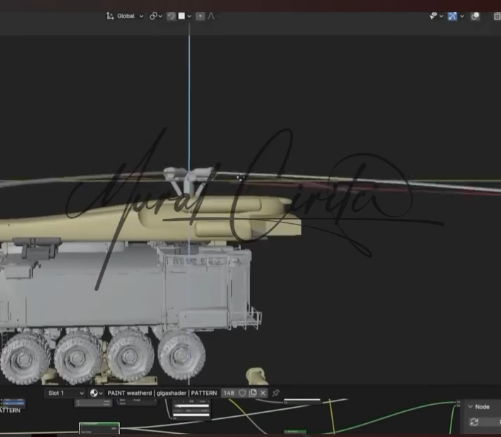
Task: Expand the snapping options arrow
Action: pos(189,16)
